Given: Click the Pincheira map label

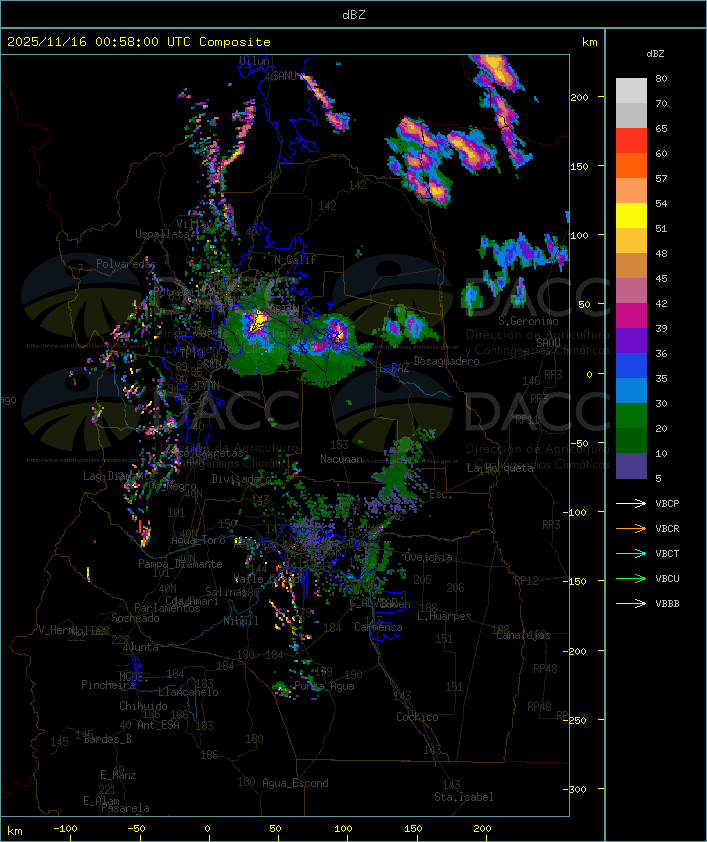Looking at the screenshot, I should coord(108,685).
